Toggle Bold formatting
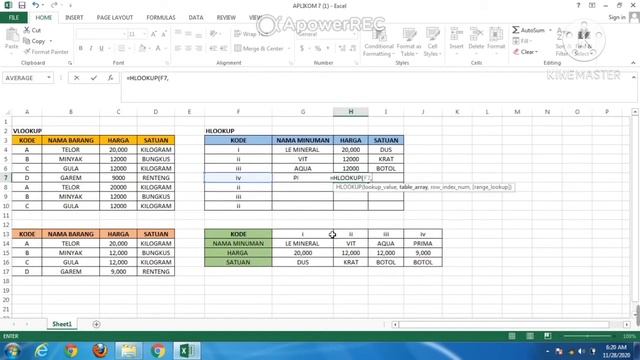This screenshot has height=360, width=640. click(x=81, y=49)
